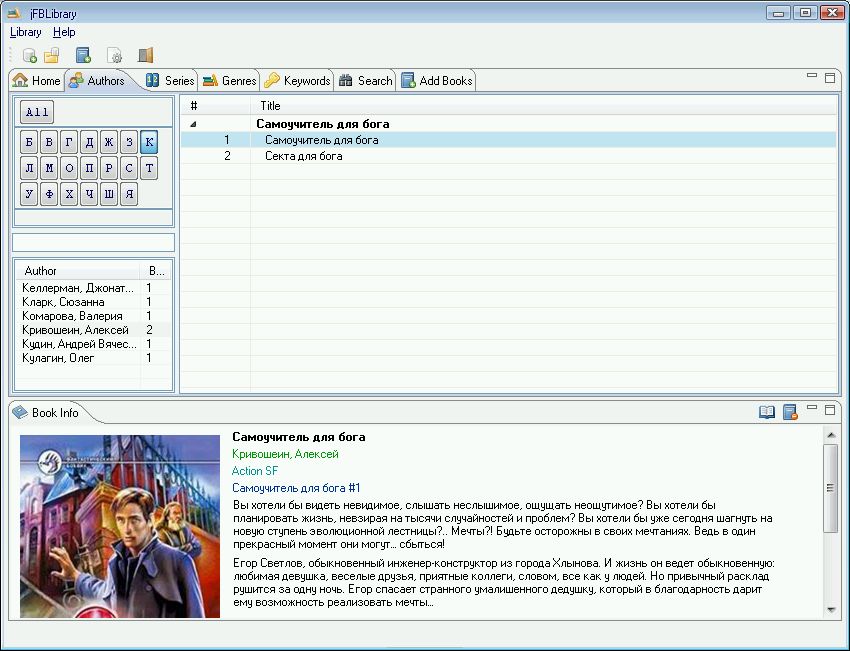Image resolution: width=850 pixels, height=651 pixels.
Task: Click the All authors filter button
Action: click(37, 112)
